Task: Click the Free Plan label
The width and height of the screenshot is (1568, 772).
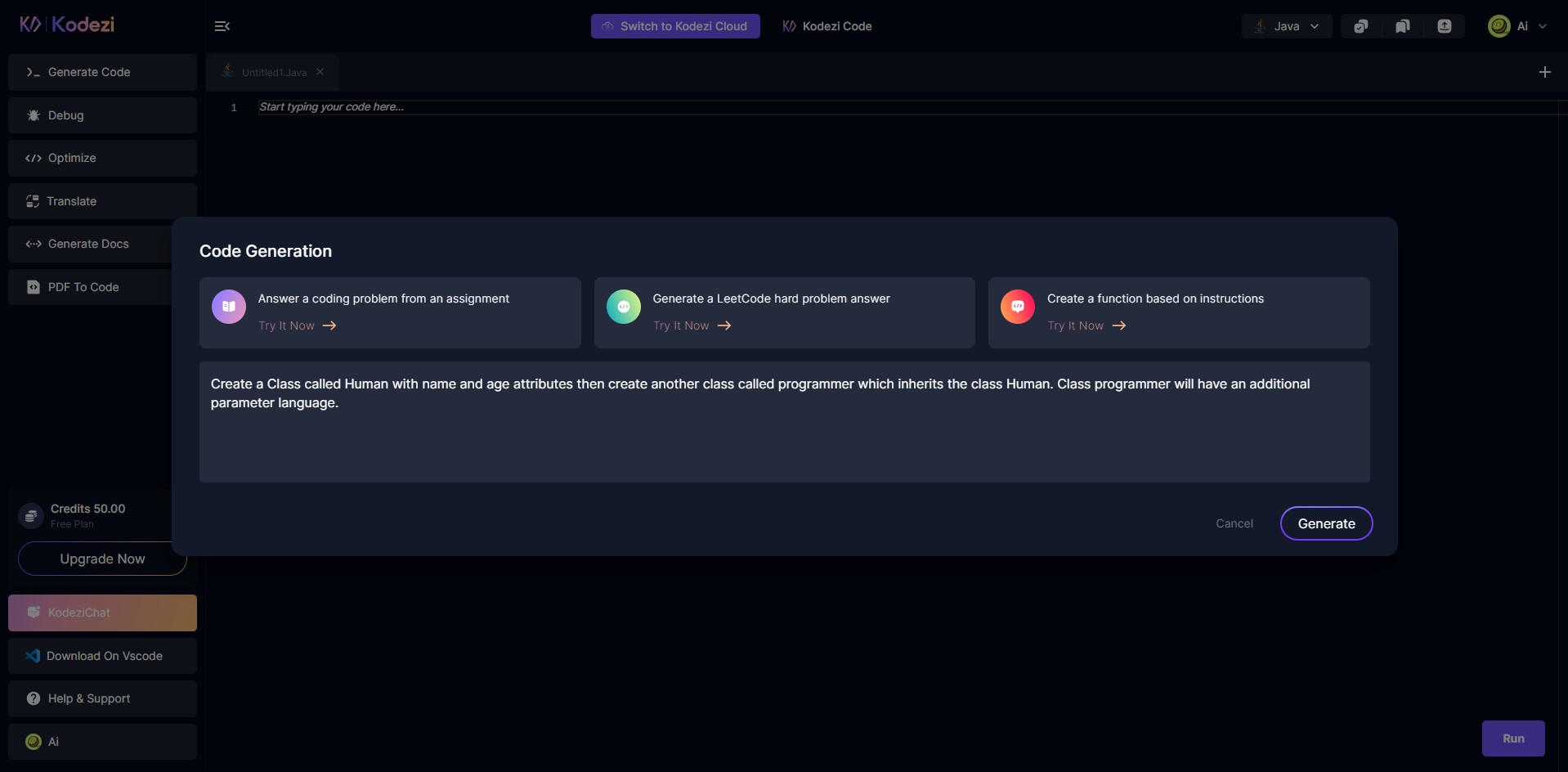Action: 72,524
